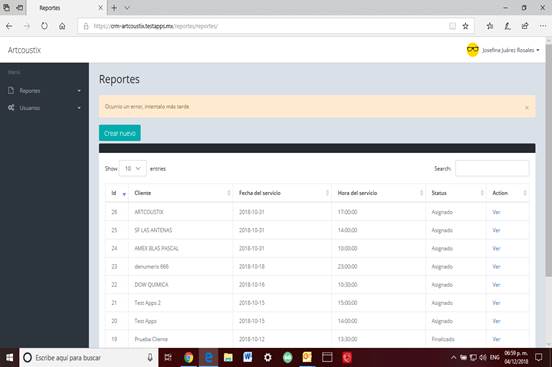Open browser settings and more menu
Viewport: 552px width, 367px height.
[x=543, y=26]
